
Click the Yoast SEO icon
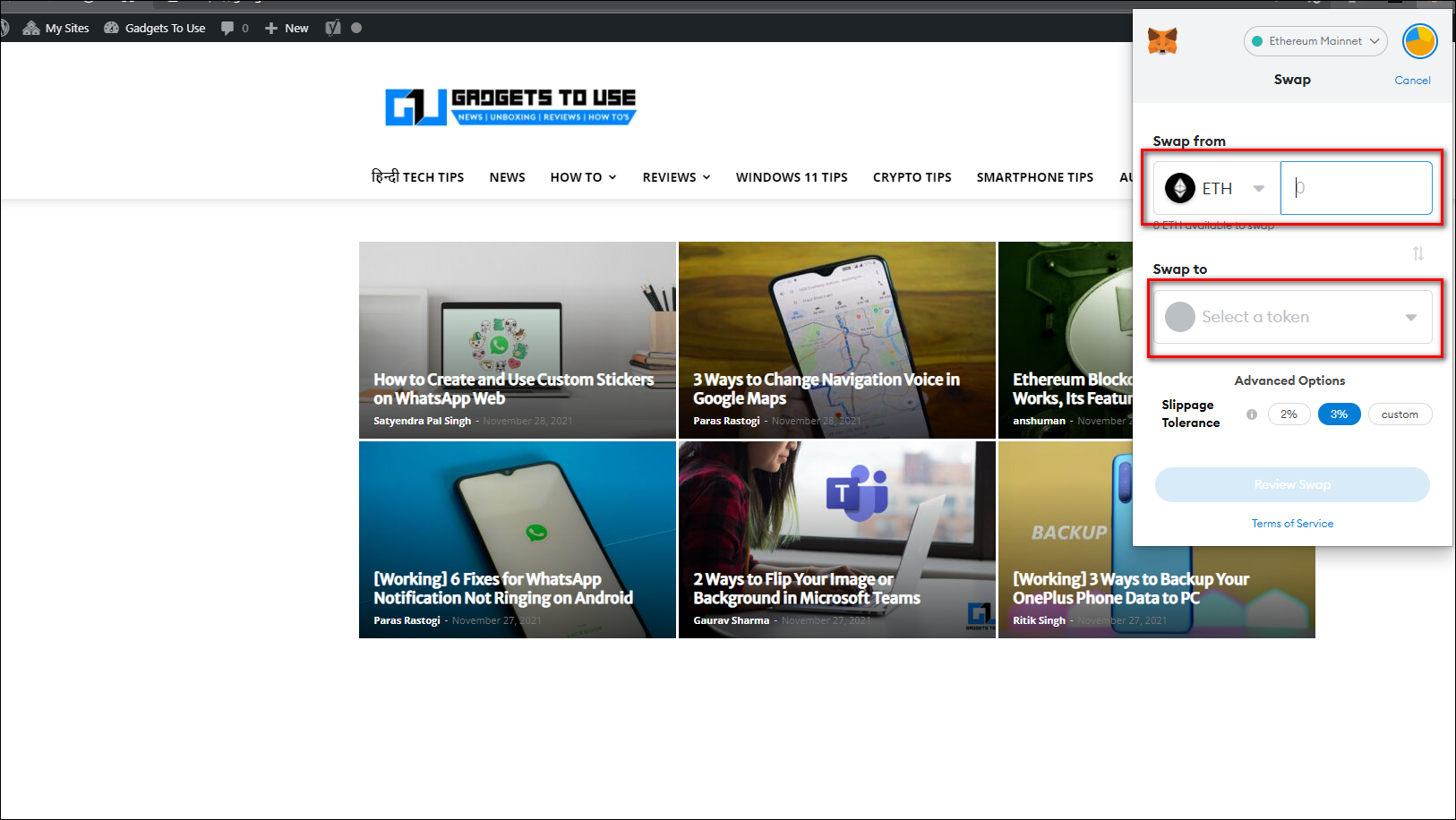(333, 28)
